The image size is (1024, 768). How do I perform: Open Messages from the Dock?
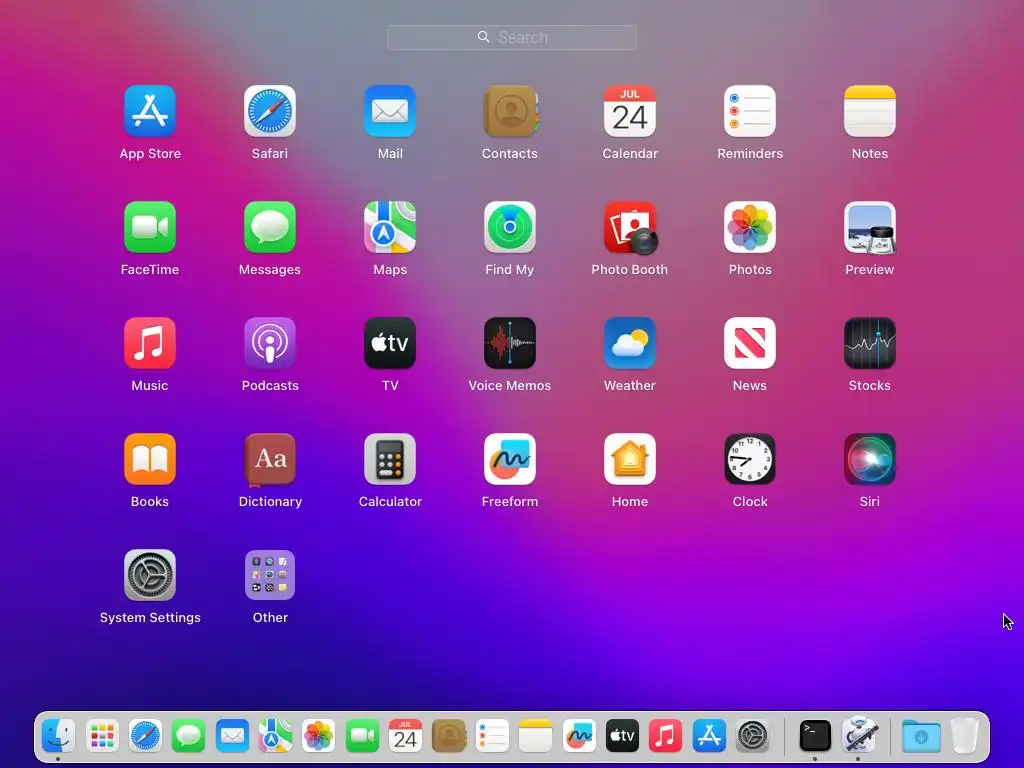tap(189, 736)
